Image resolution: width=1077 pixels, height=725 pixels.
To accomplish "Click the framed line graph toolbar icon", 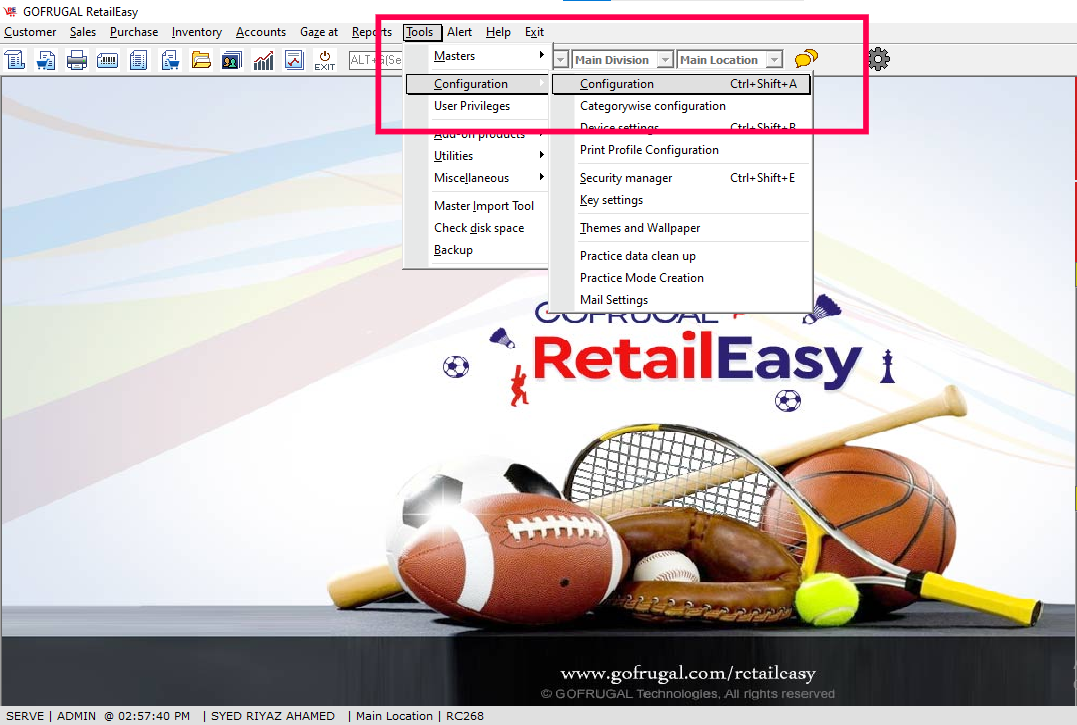I will coord(294,60).
